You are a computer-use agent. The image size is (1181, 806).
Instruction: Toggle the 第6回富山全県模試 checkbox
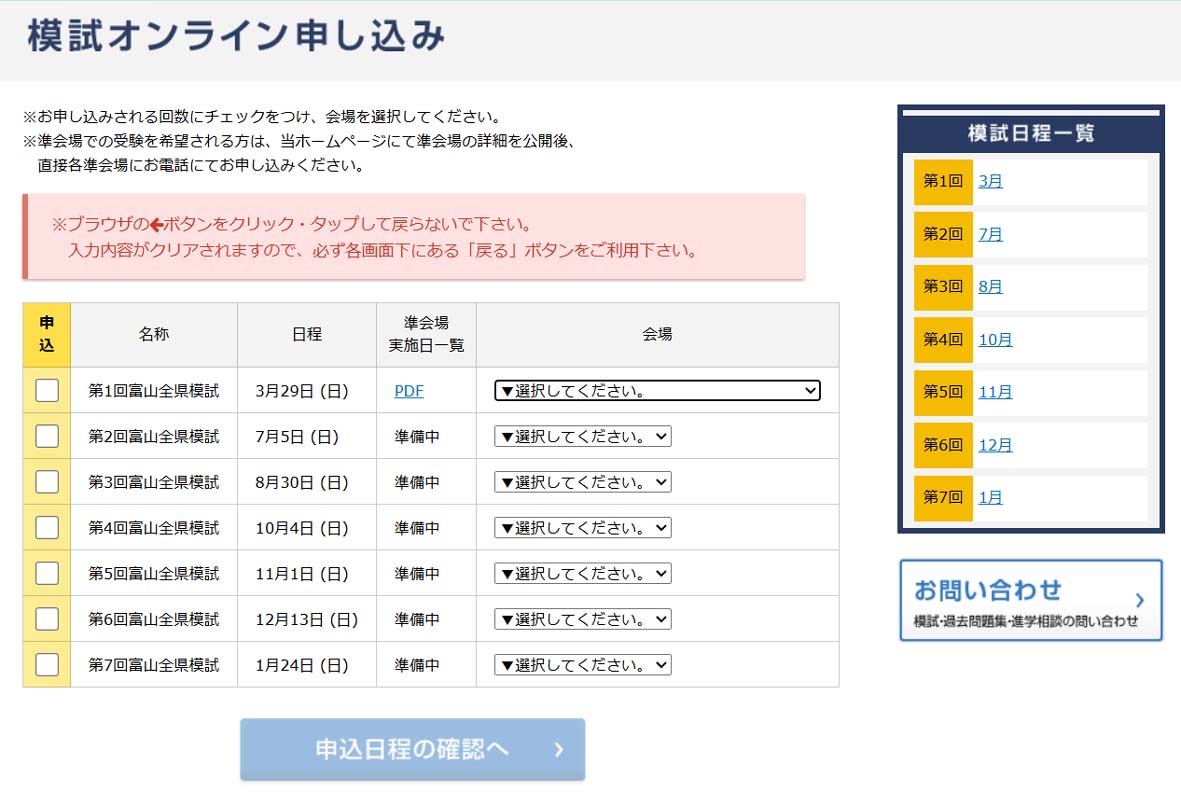[x=47, y=619]
